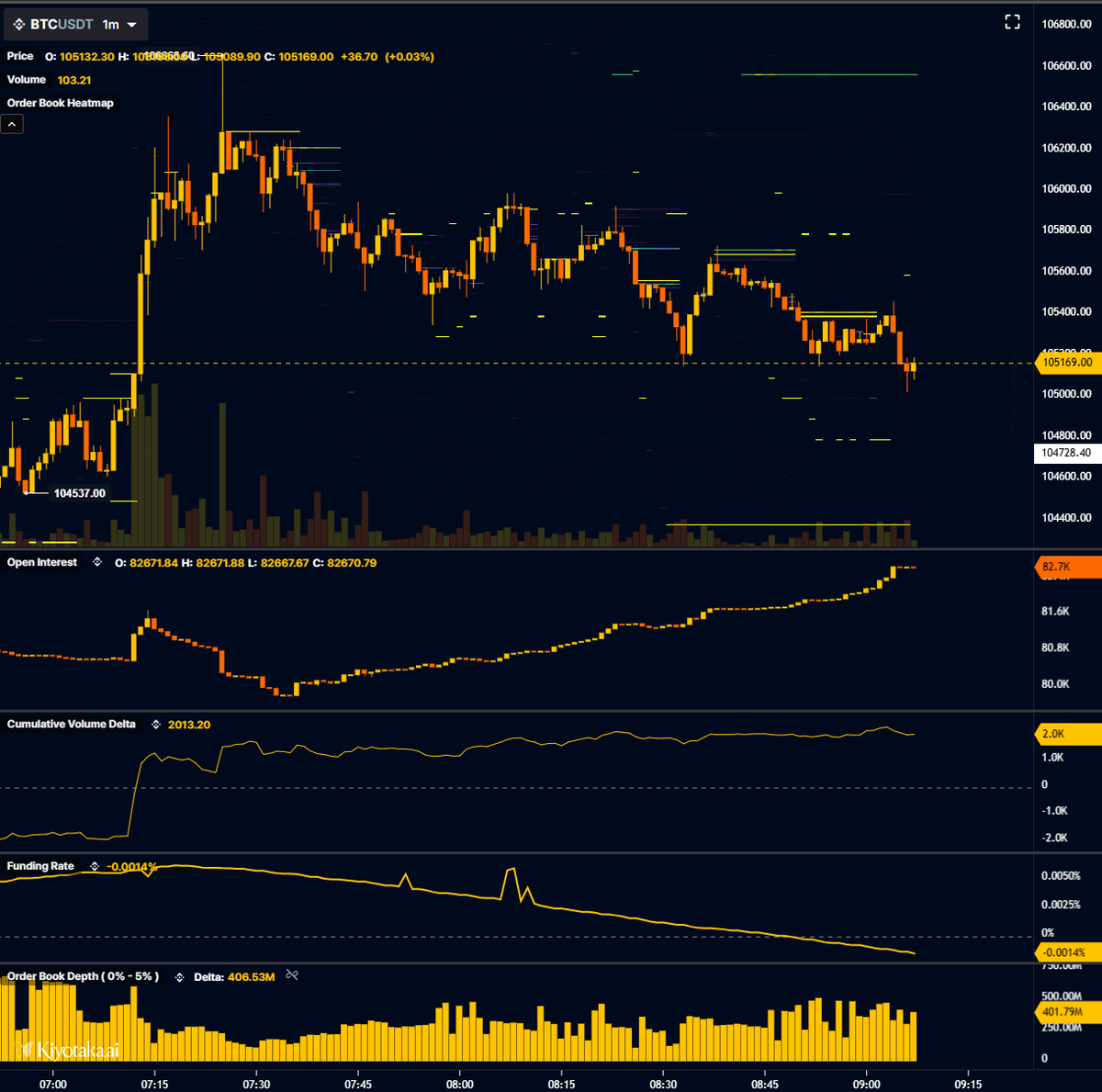Click the 106800.00 price axis label
The image size is (1102, 1092).
click(1066, 25)
